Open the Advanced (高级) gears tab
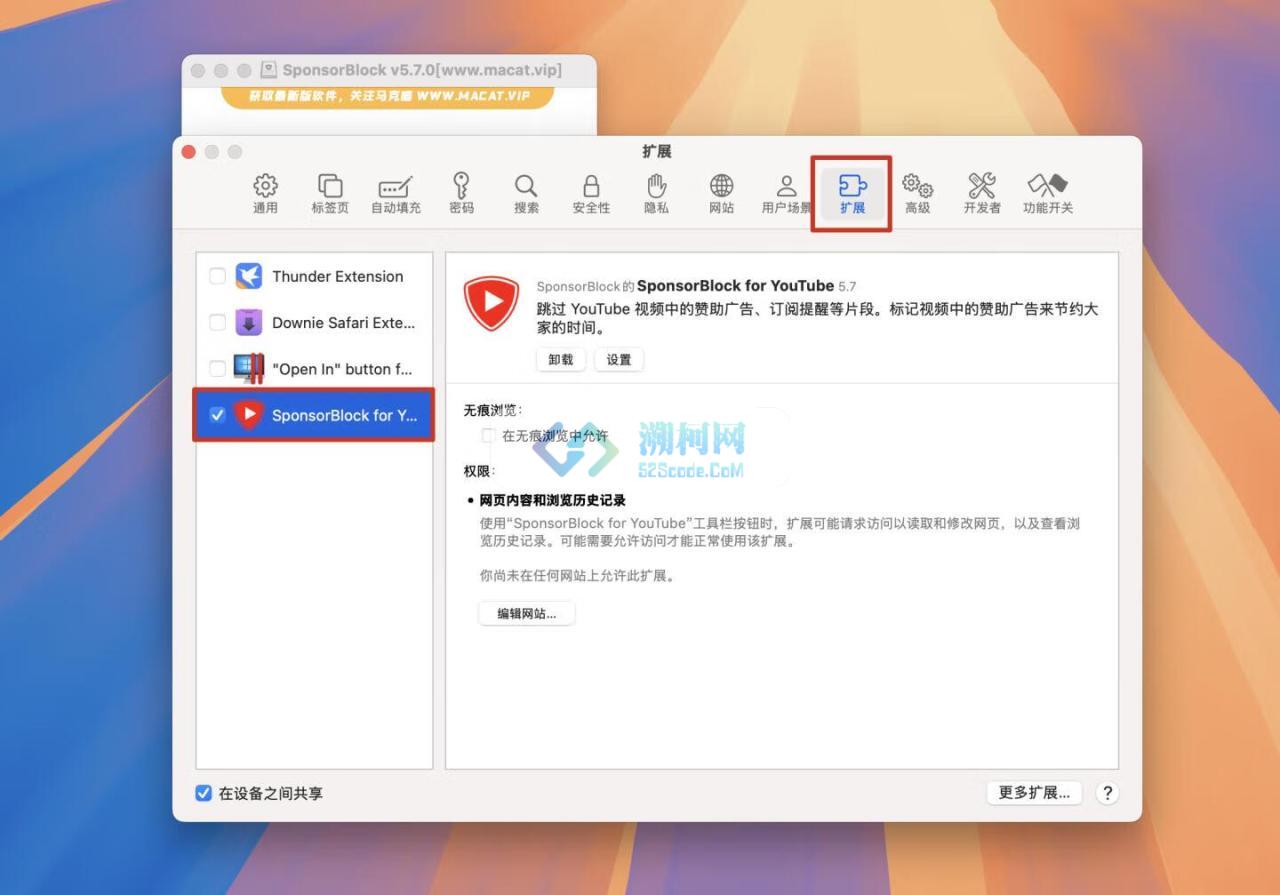Image resolution: width=1280 pixels, height=895 pixels. [x=917, y=194]
